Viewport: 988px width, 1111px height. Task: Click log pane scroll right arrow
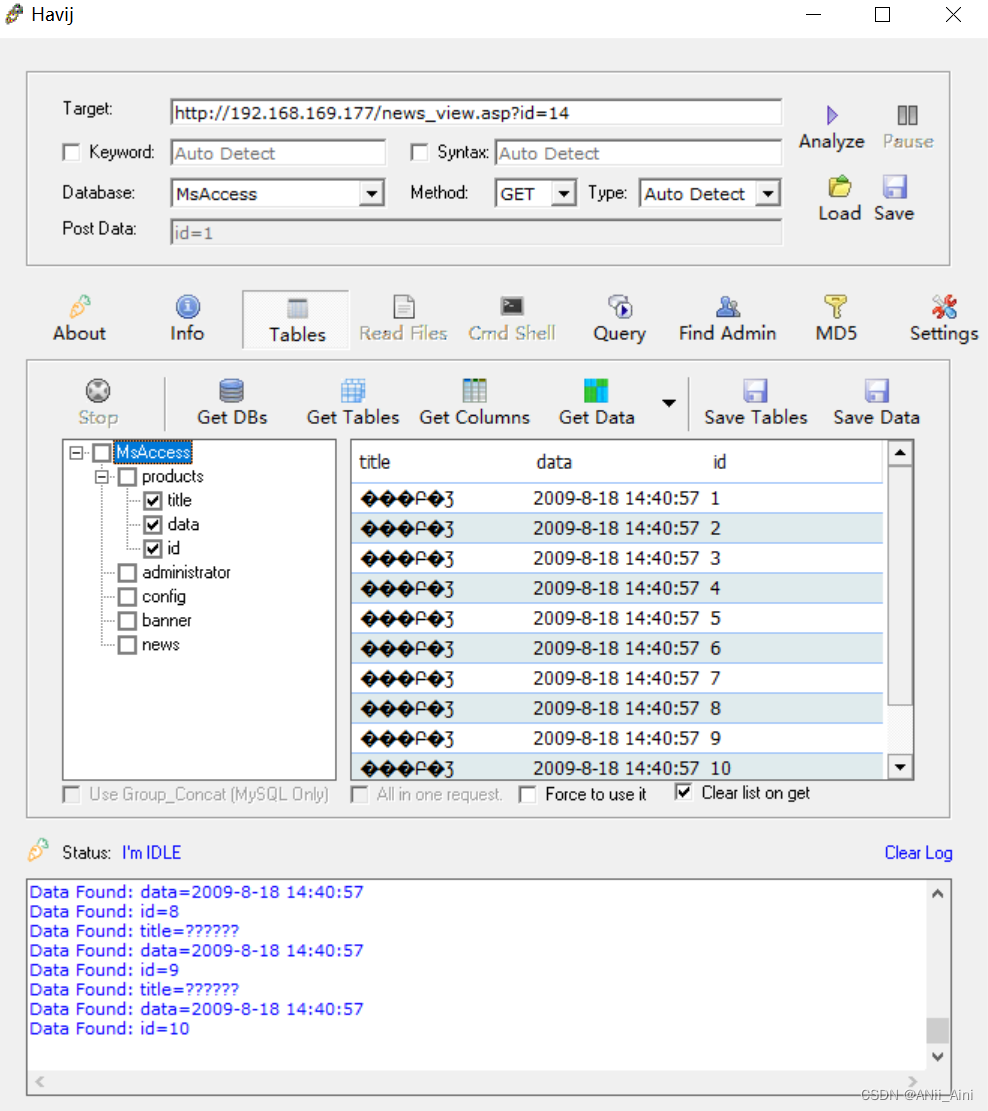(x=914, y=1081)
